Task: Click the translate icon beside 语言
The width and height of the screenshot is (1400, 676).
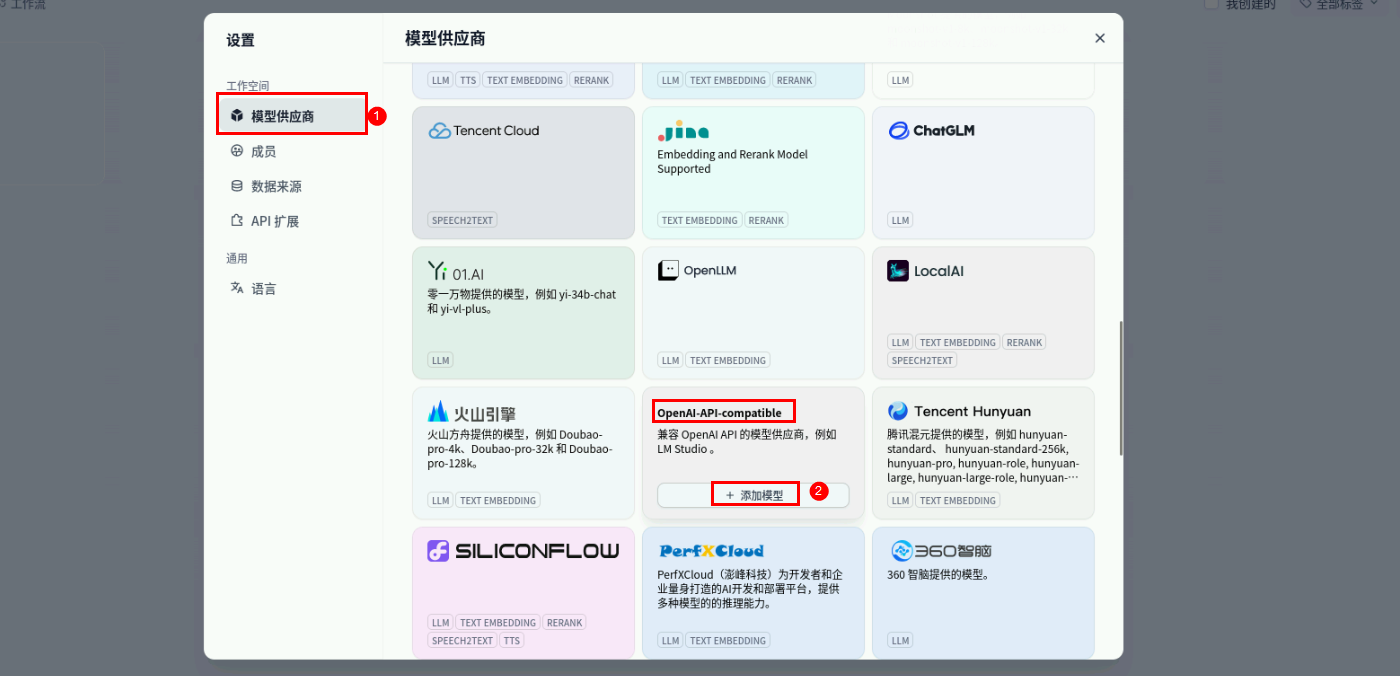Action: [237, 288]
